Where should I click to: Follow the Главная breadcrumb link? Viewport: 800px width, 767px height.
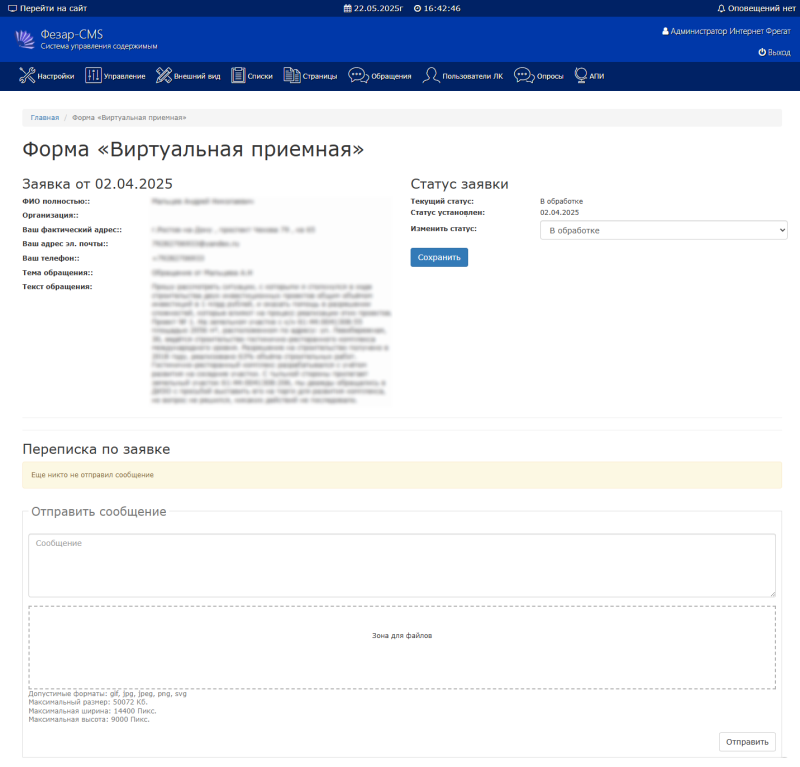click(x=44, y=118)
